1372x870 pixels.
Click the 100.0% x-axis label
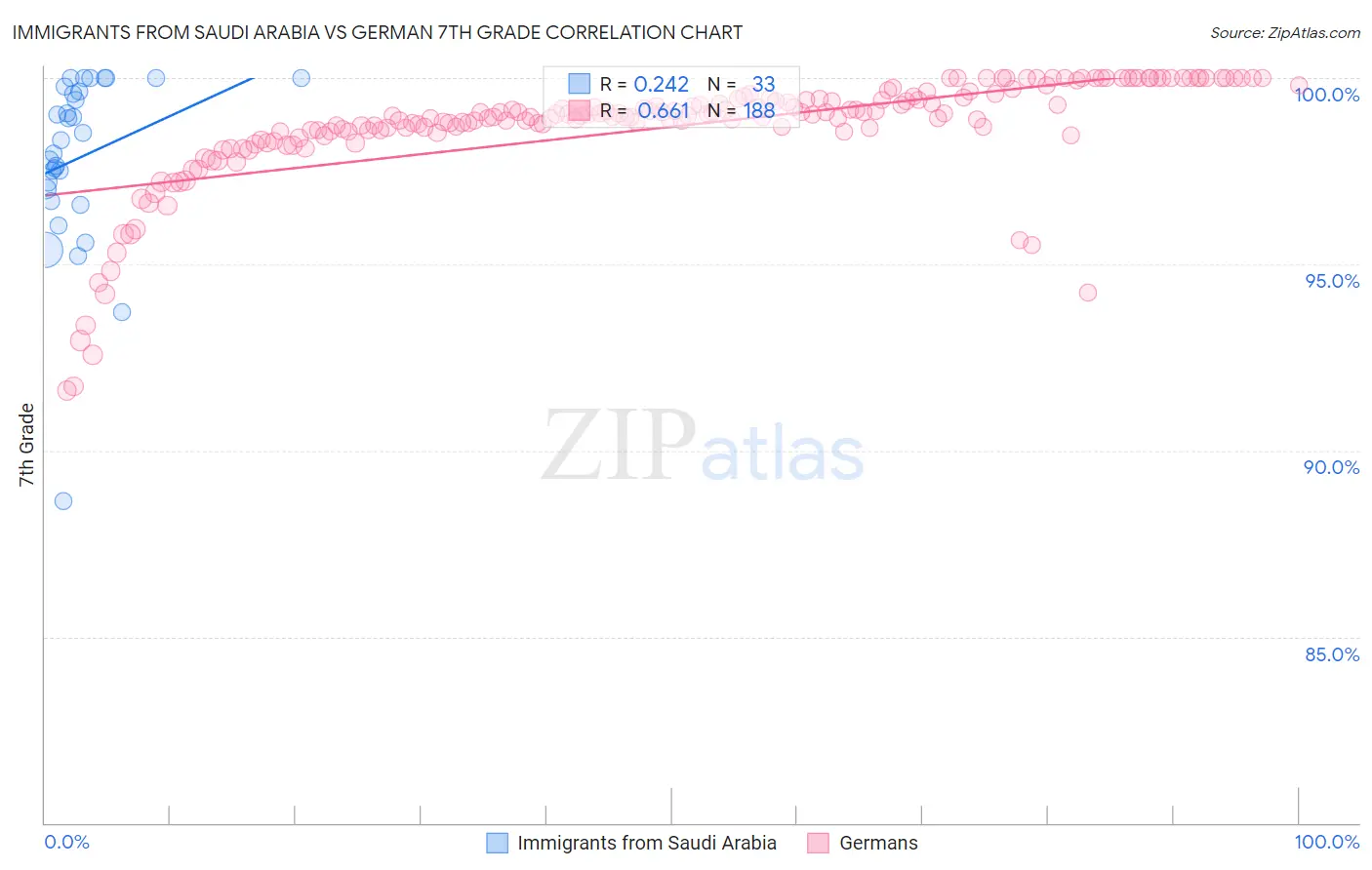coord(1326,842)
